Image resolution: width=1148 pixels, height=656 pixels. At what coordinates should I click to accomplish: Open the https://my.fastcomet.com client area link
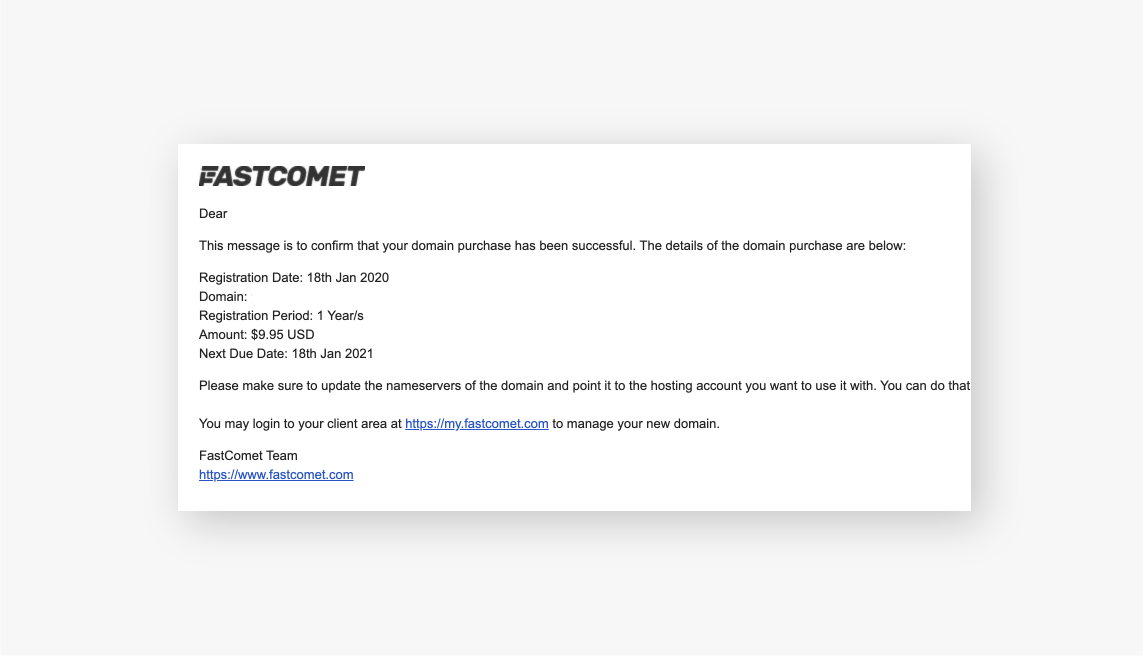pos(476,424)
